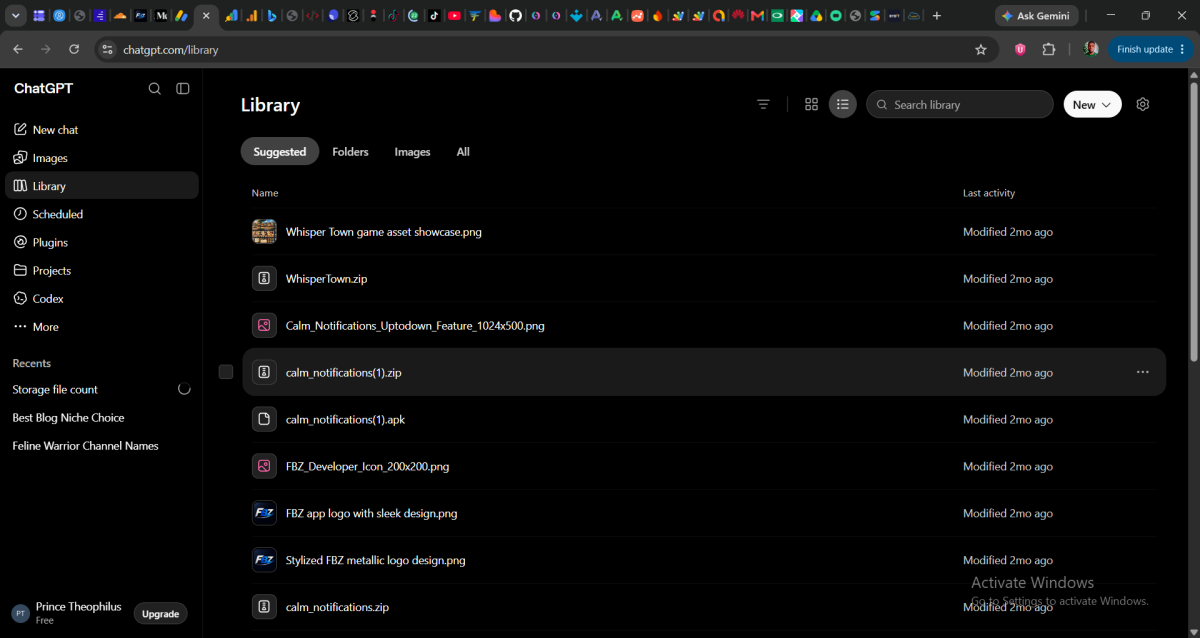Switch to the GitHub browser tab
The width and height of the screenshot is (1200, 638).
[515, 16]
